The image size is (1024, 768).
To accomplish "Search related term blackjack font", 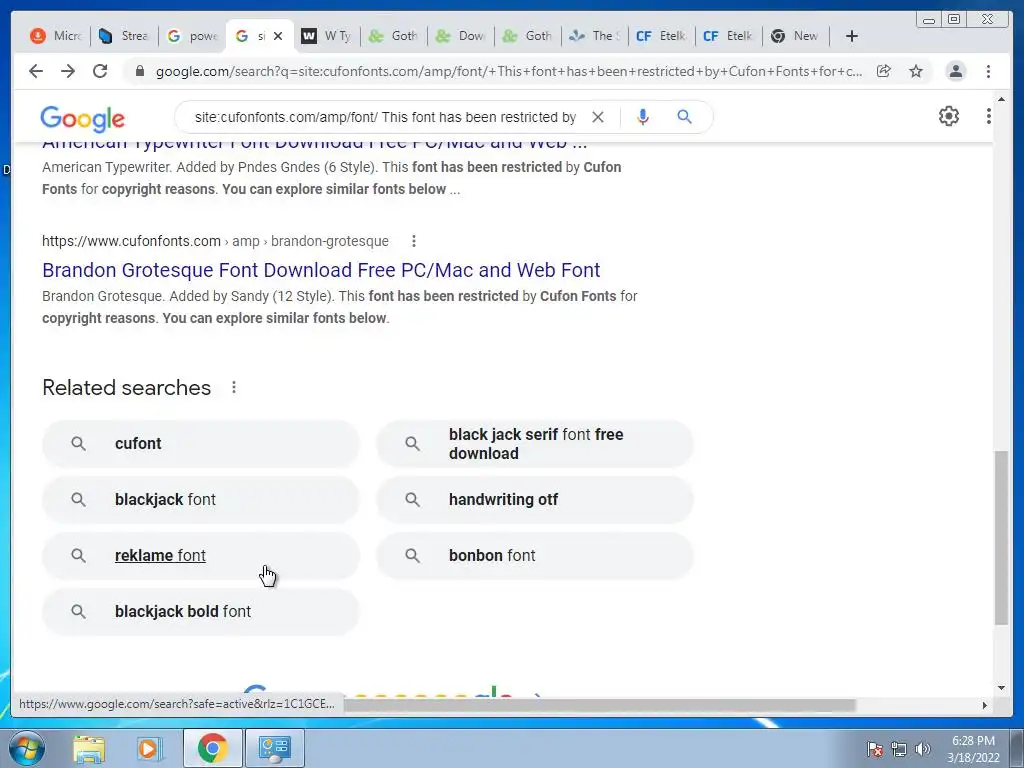I will tap(200, 500).
